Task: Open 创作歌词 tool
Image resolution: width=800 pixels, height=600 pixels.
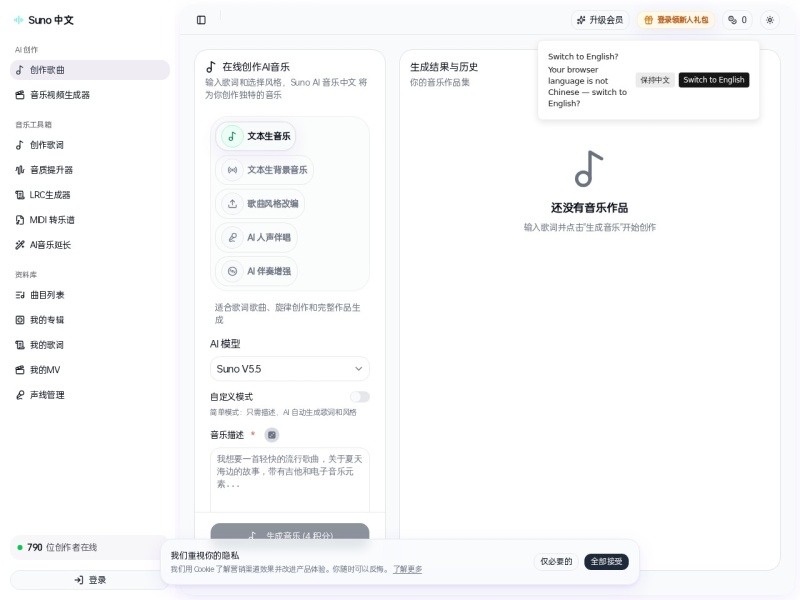Action: click(90, 145)
